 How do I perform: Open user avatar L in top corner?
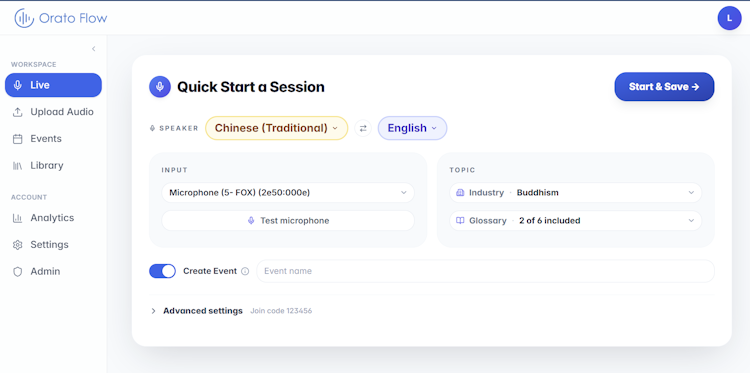click(x=729, y=18)
